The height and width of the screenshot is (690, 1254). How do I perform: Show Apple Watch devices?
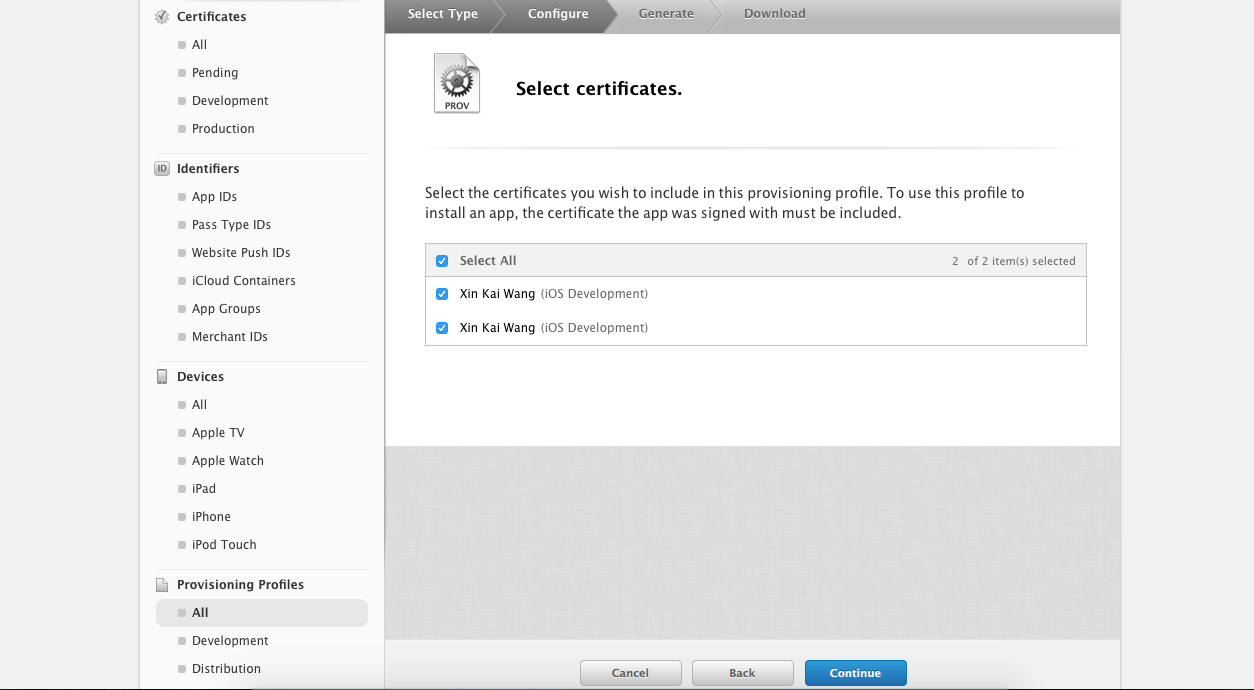tap(228, 461)
